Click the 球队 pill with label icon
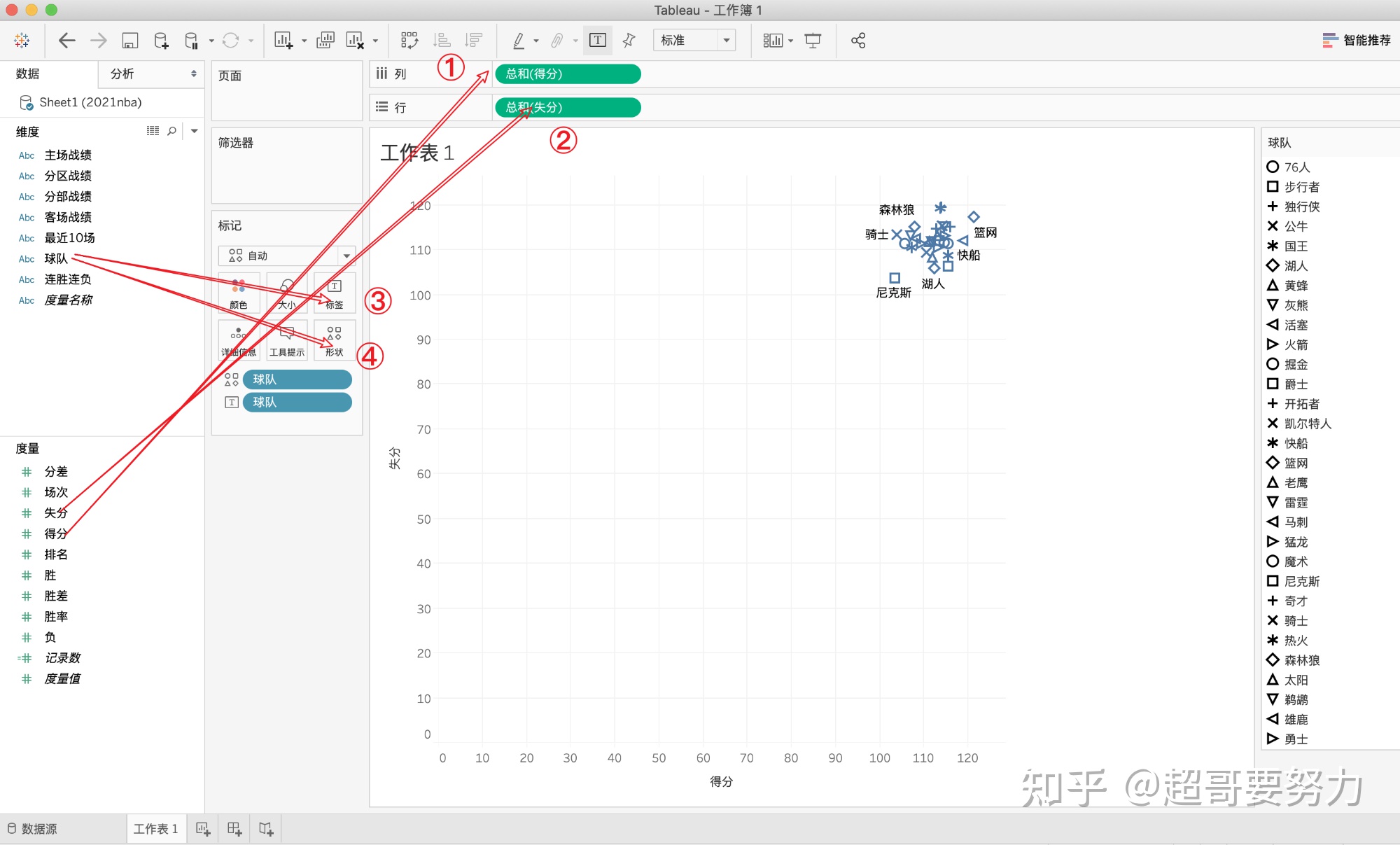 click(297, 403)
